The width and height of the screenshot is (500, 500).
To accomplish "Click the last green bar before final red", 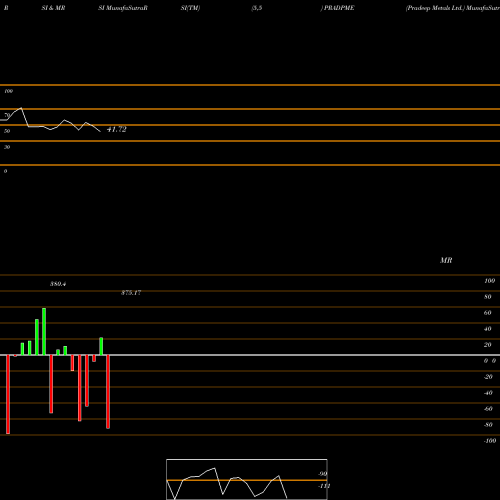I will click(101, 346).
